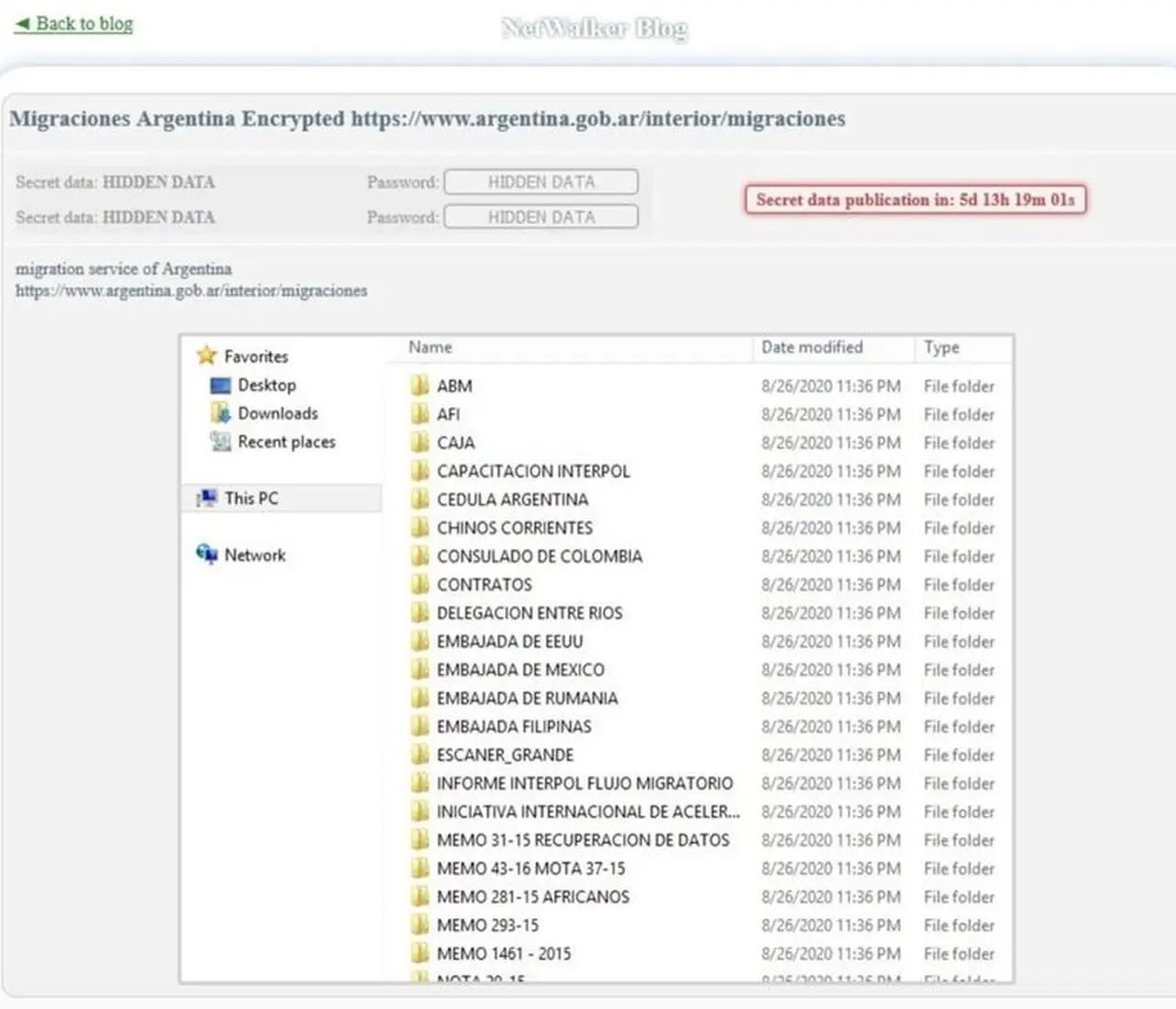Click the ABM folder icon
The width and height of the screenshot is (1176, 1009).
tap(420, 385)
